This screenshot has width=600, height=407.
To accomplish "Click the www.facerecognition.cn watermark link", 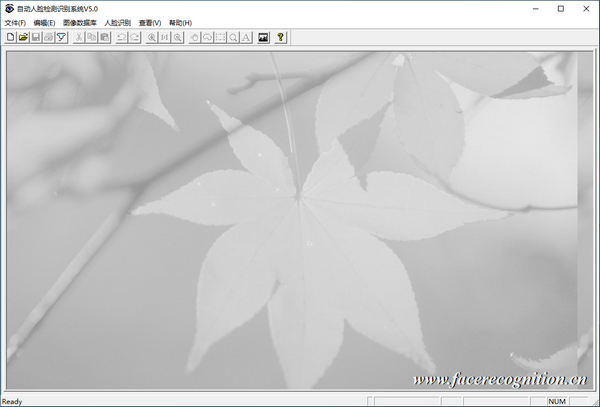I will (500, 380).
